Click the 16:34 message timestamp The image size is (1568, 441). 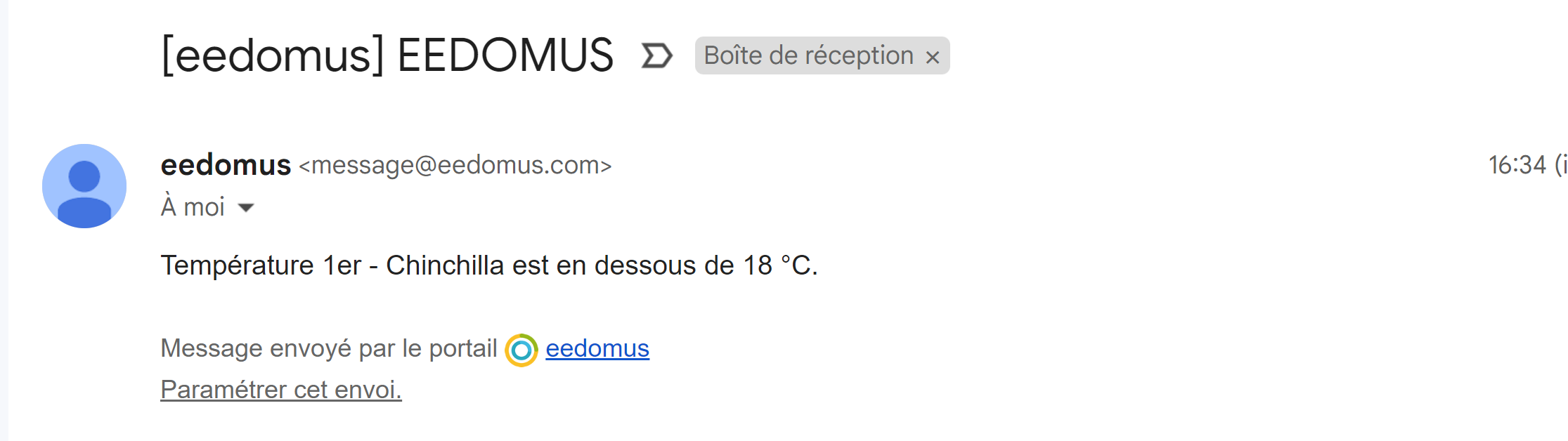(1517, 165)
